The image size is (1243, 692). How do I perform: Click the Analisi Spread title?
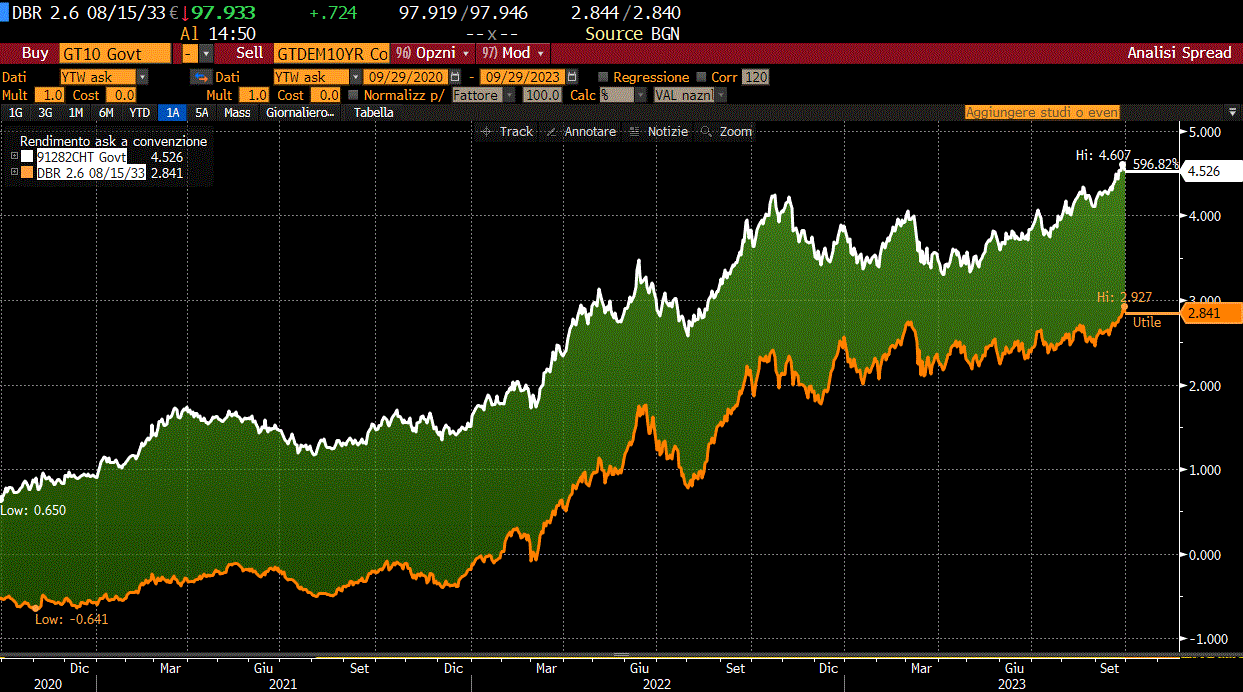pyautogui.click(x=1179, y=53)
